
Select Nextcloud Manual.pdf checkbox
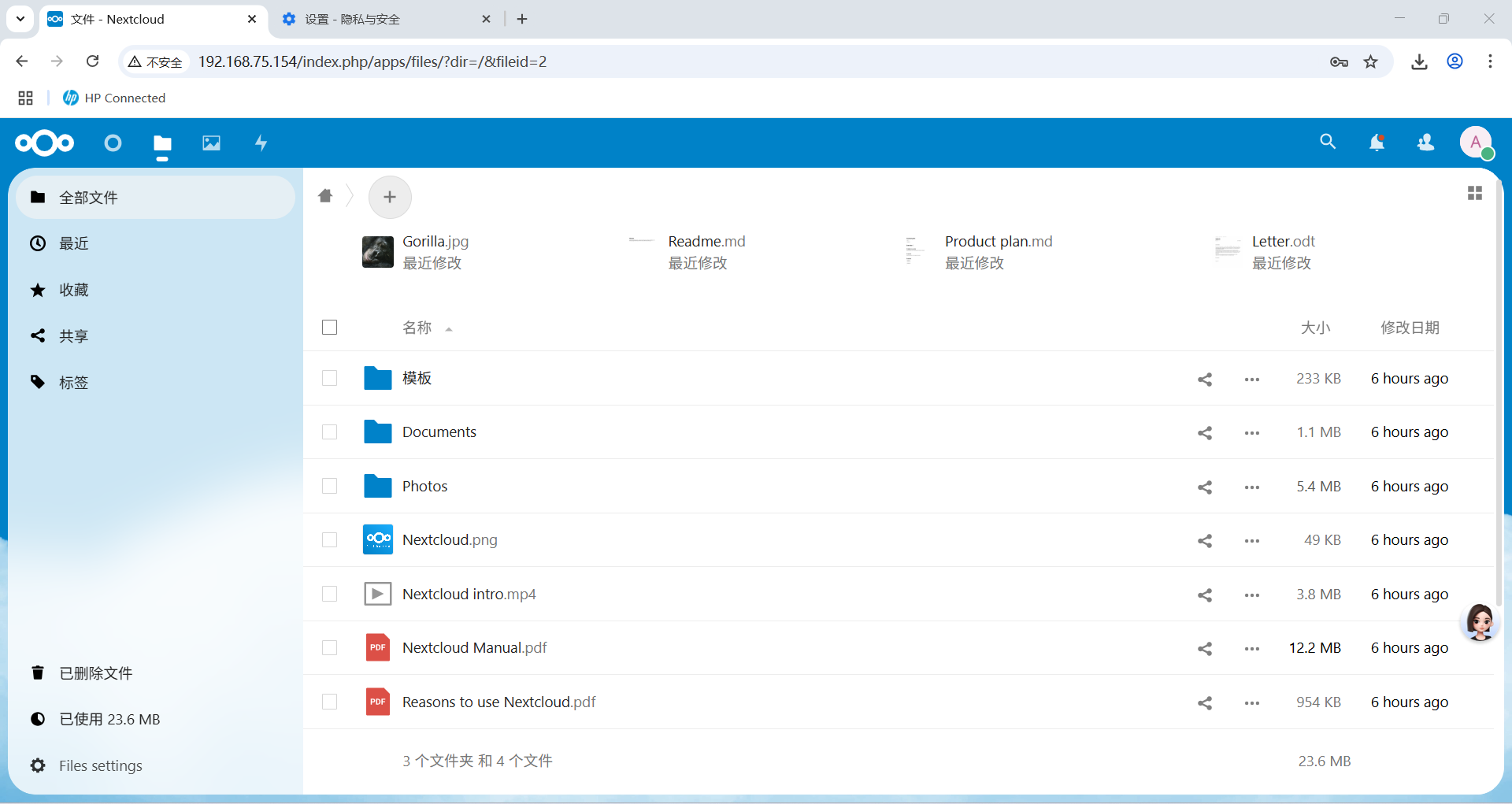tap(330, 647)
